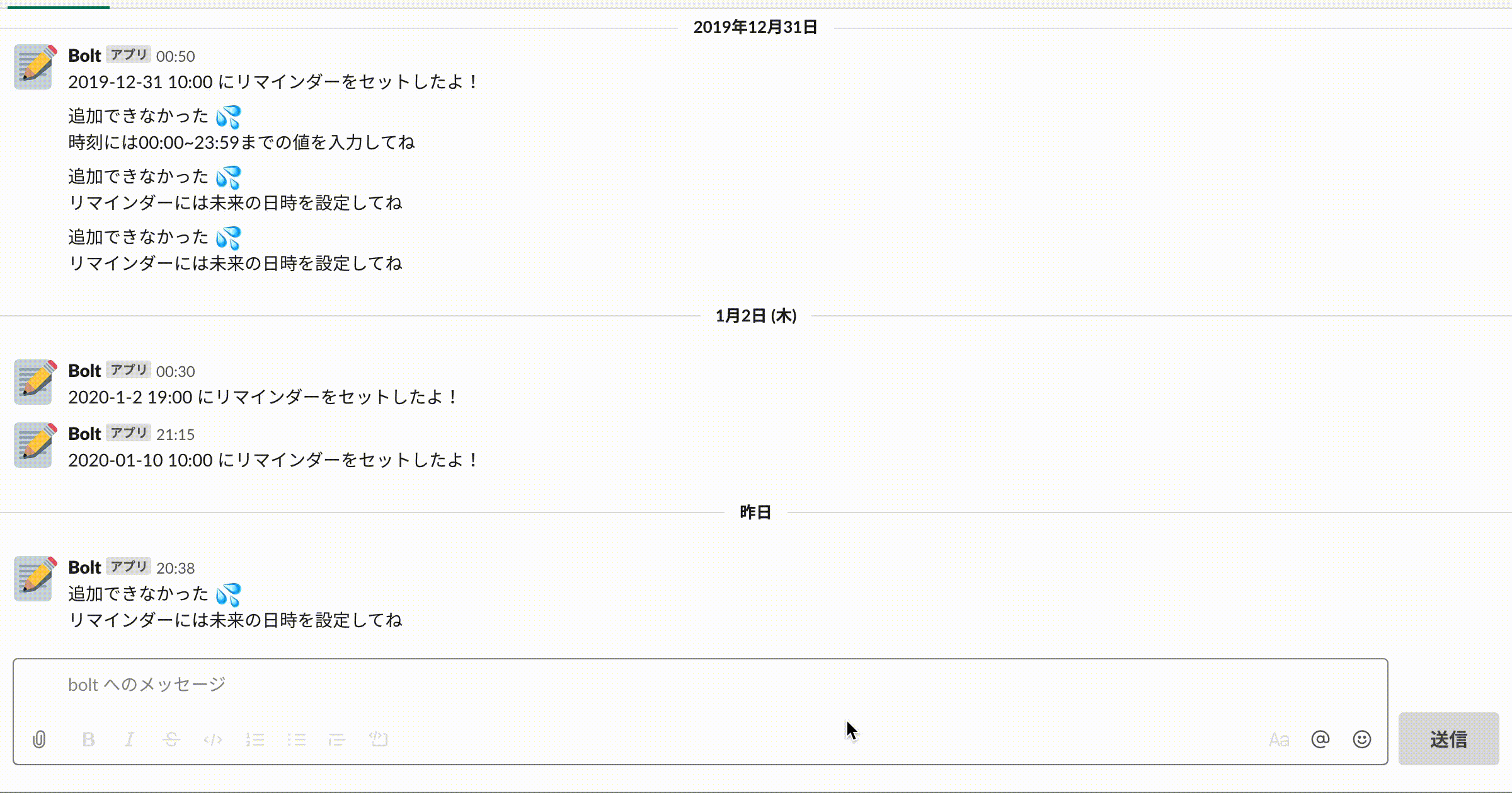Attach a file with the paperclip icon

[40, 739]
